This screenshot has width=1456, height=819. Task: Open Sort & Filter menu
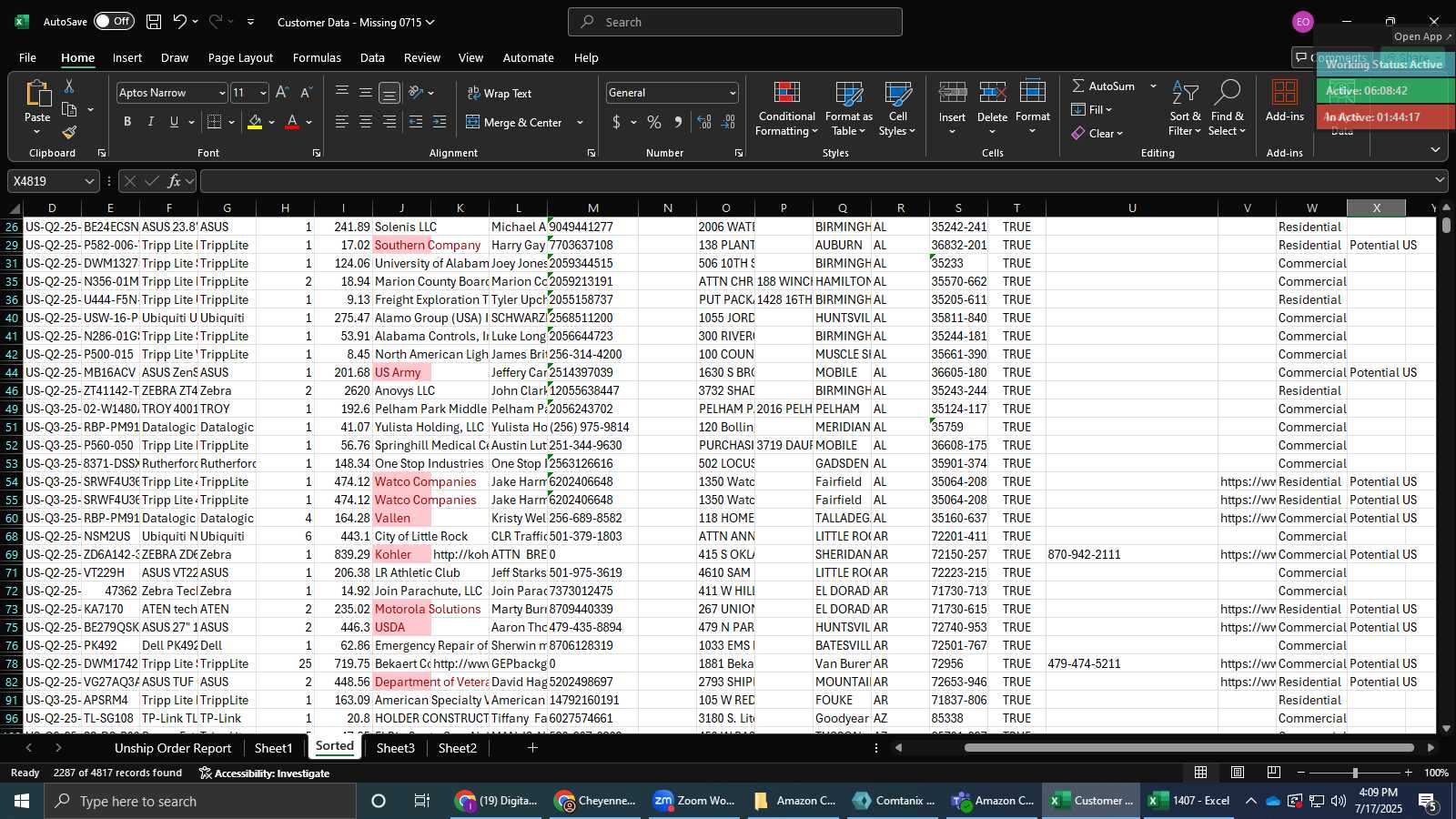point(1185,109)
